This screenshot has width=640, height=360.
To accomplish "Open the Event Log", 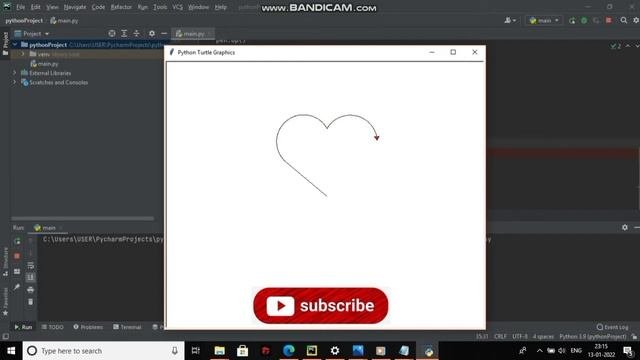I will coord(612,327).
